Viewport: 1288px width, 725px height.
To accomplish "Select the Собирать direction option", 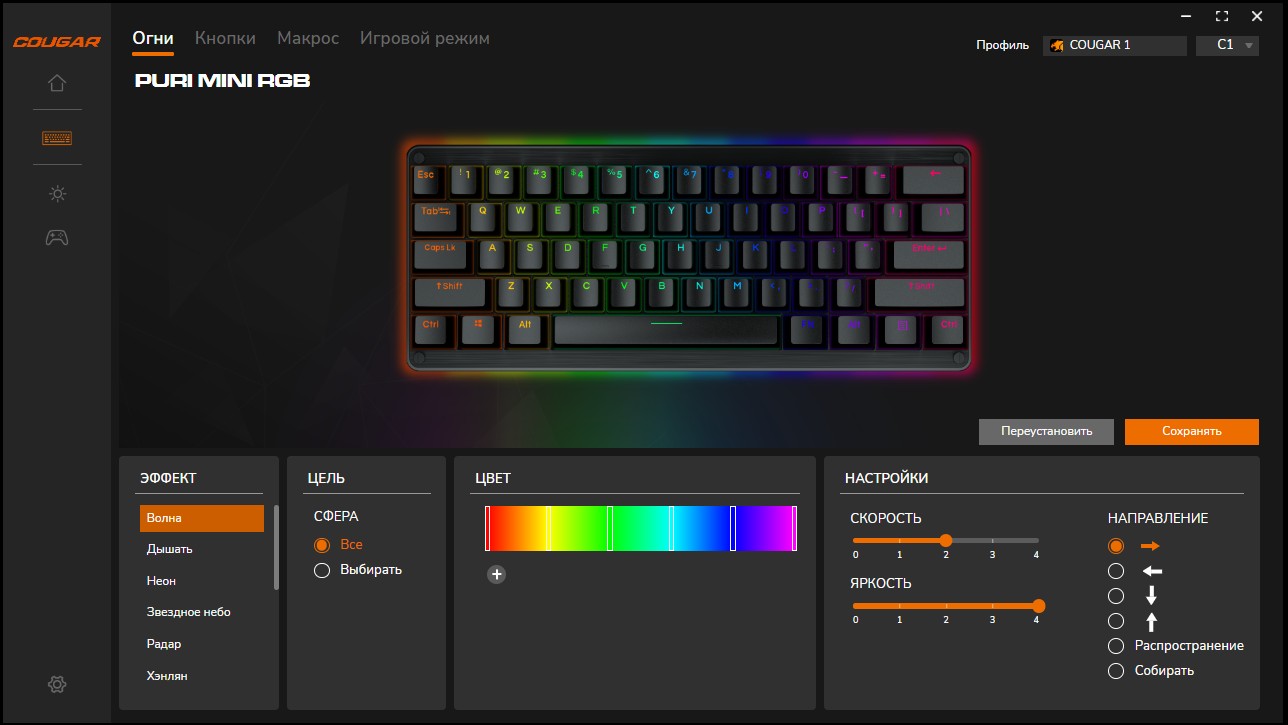I will click(x=1152, y=671).
